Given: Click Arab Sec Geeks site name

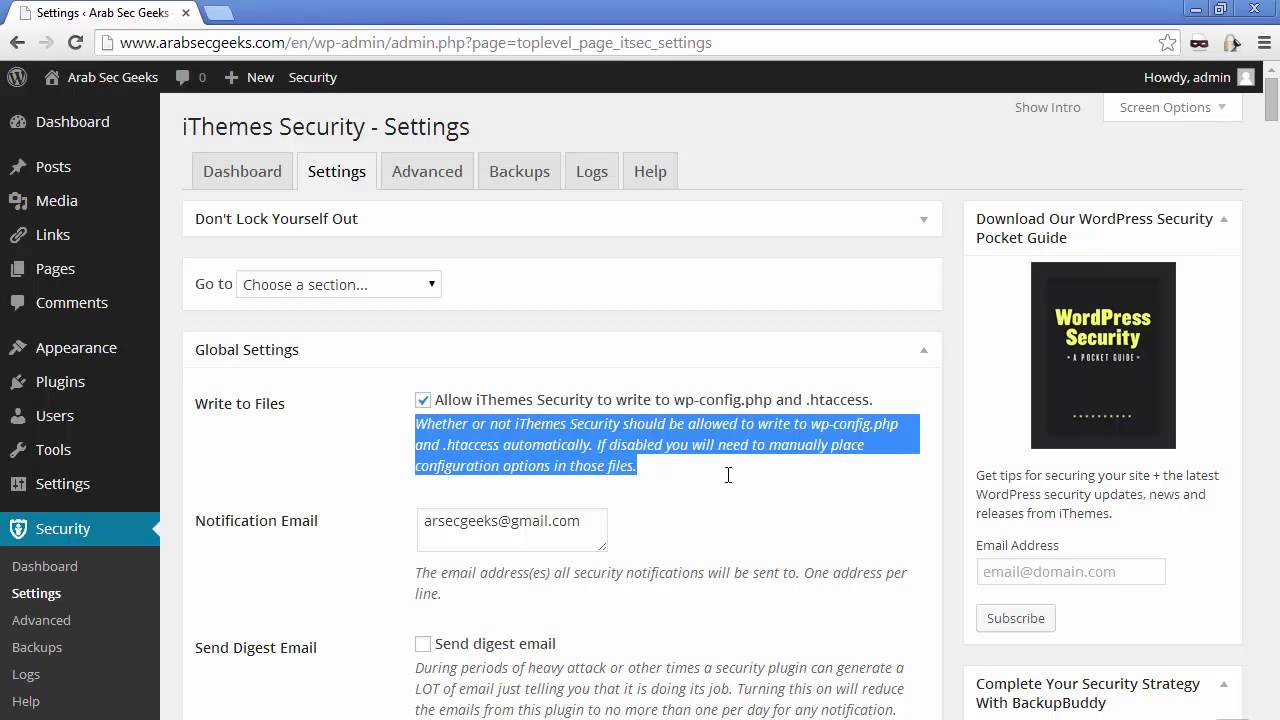Looking at the screenshot, I should tap(113, 77).
